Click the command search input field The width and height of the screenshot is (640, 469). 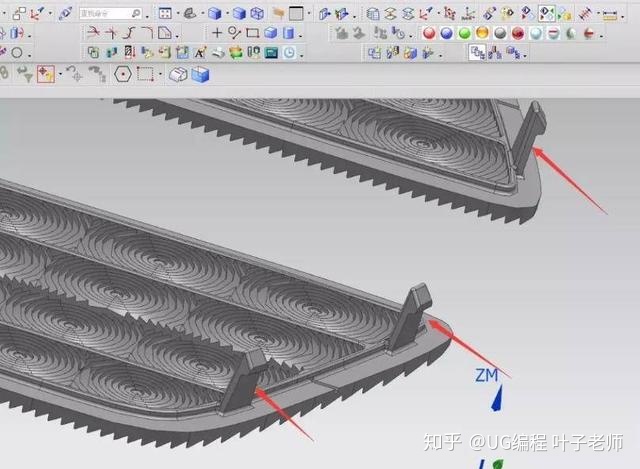click(x=110, y=13)
